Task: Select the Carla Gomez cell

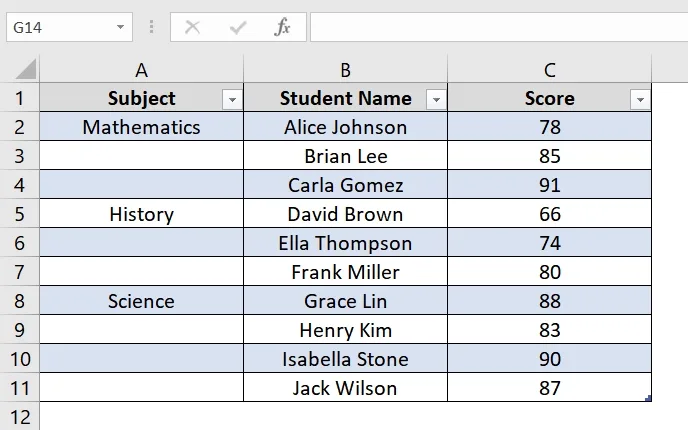Action: point(345,184)
